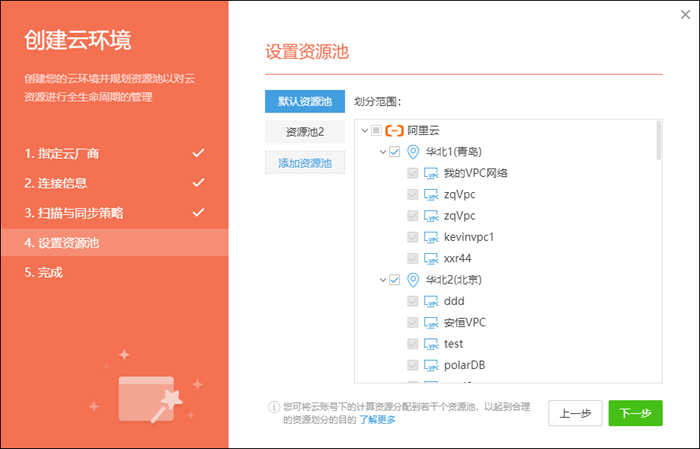Click the info icon beside the hint text

tap(272, 407)
